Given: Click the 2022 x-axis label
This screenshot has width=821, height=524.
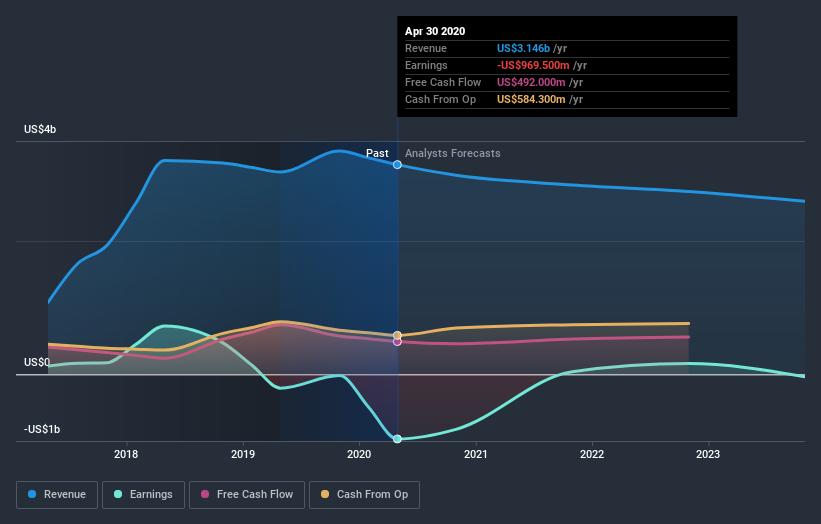Looking at the screenshot, I should pos(592,454).
